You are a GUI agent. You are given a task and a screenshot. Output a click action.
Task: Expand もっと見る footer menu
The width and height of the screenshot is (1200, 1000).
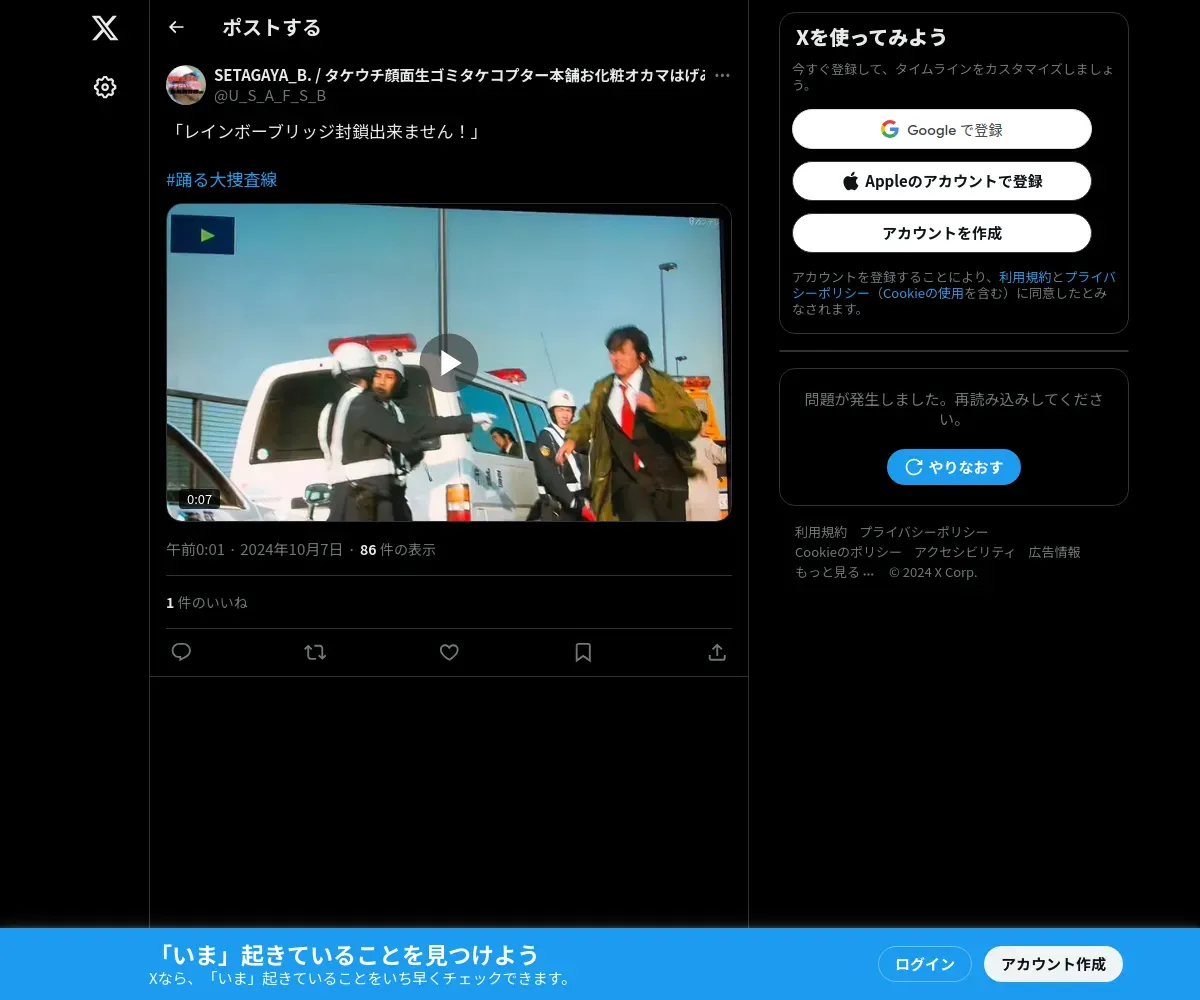835,572
